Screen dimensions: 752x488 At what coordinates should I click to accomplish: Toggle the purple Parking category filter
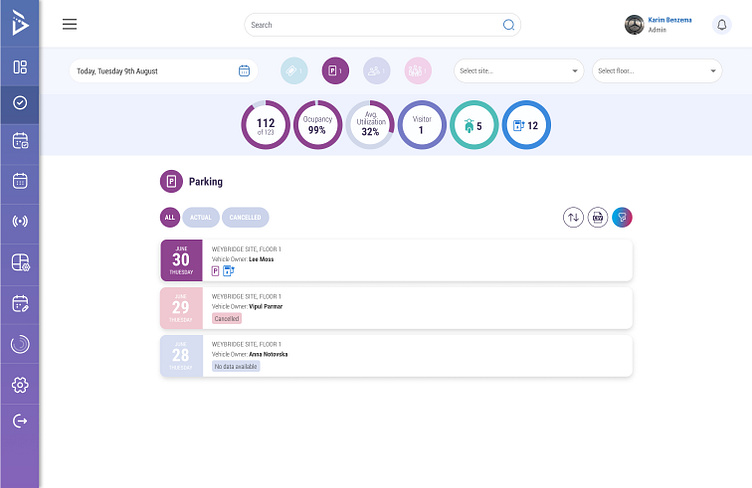point(335,71)
